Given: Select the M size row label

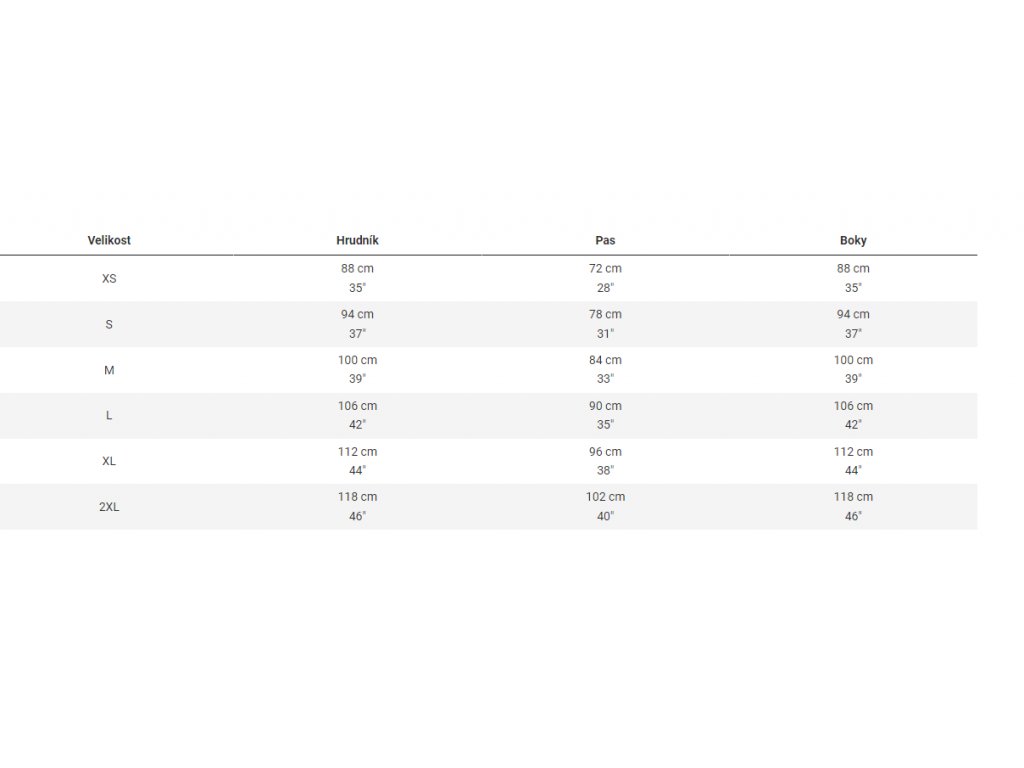Looking at the screenshot, I should (x=109, y=370).
